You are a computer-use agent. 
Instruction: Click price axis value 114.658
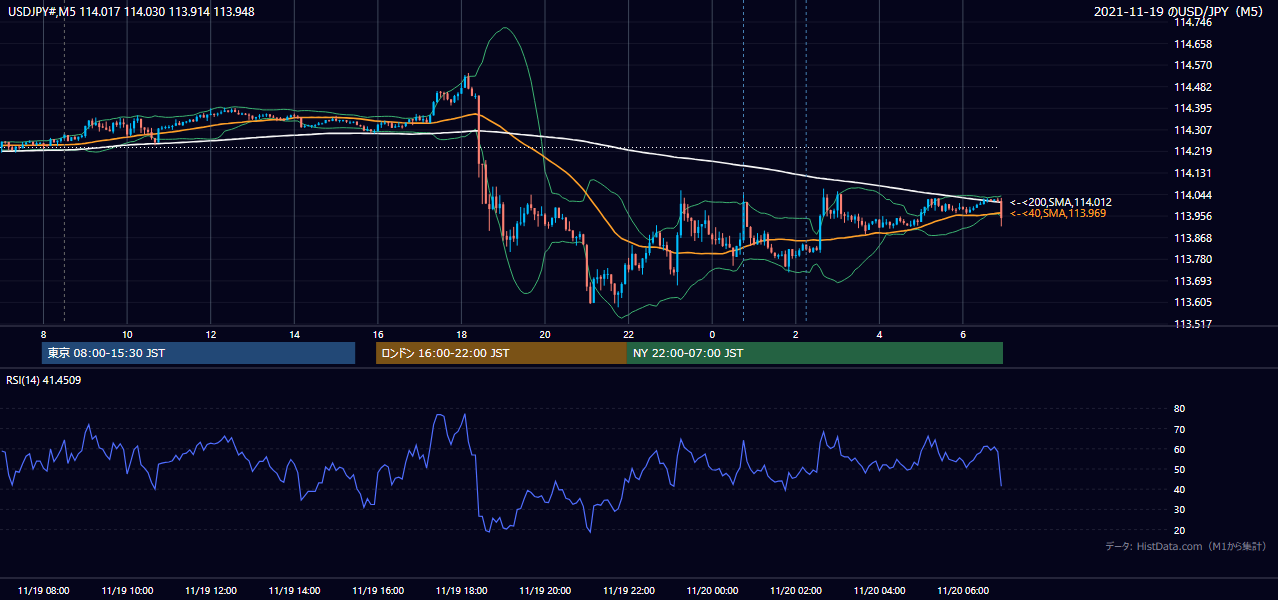[1193, 44]
